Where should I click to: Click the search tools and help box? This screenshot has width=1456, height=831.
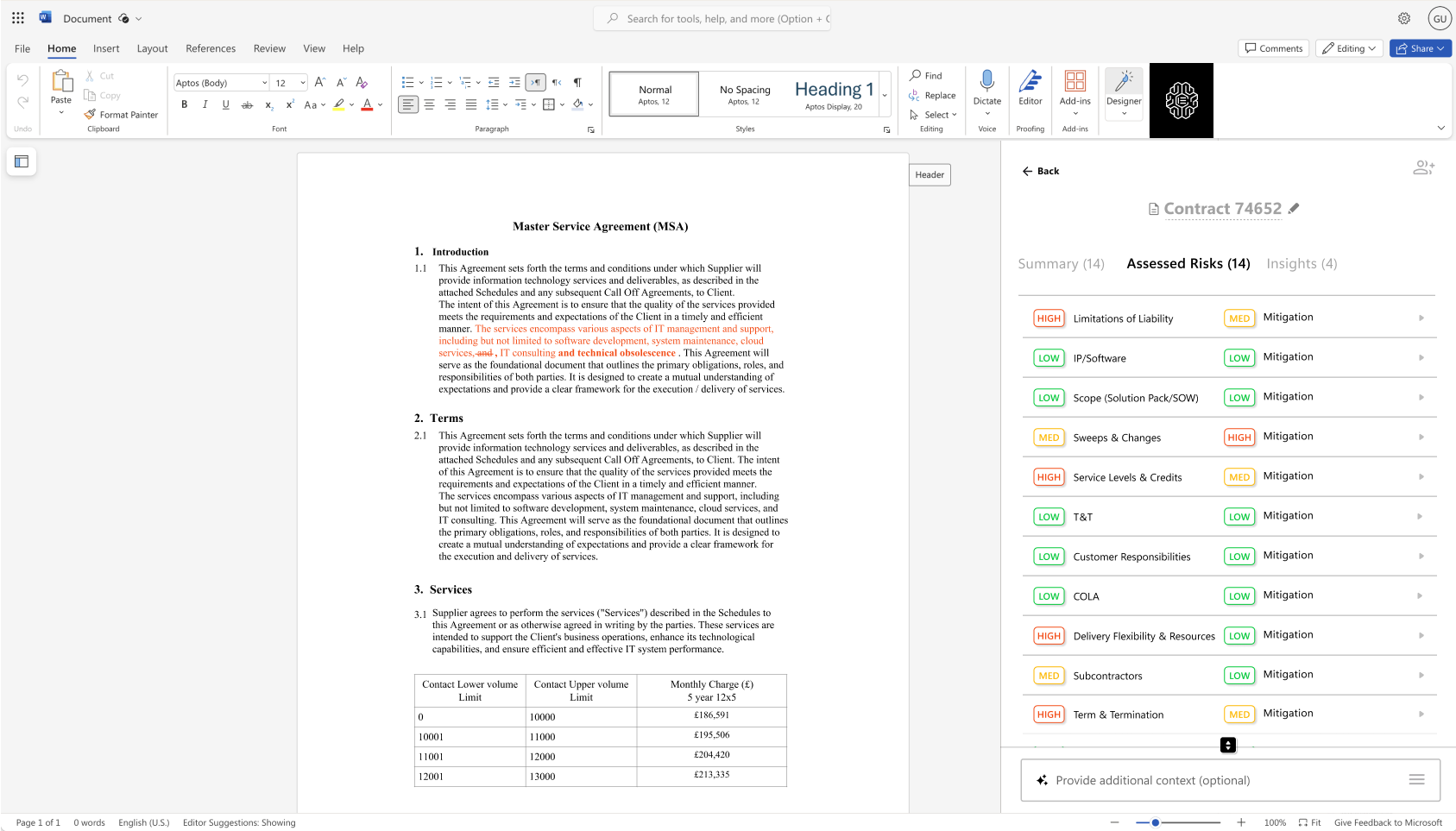[x=712, y=18]
